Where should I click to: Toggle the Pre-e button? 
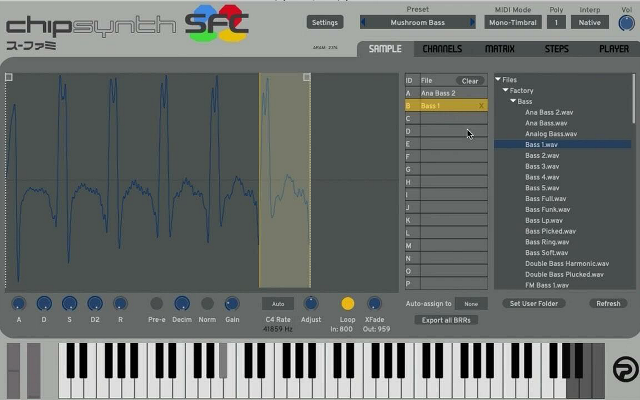(x=157, y=304)
